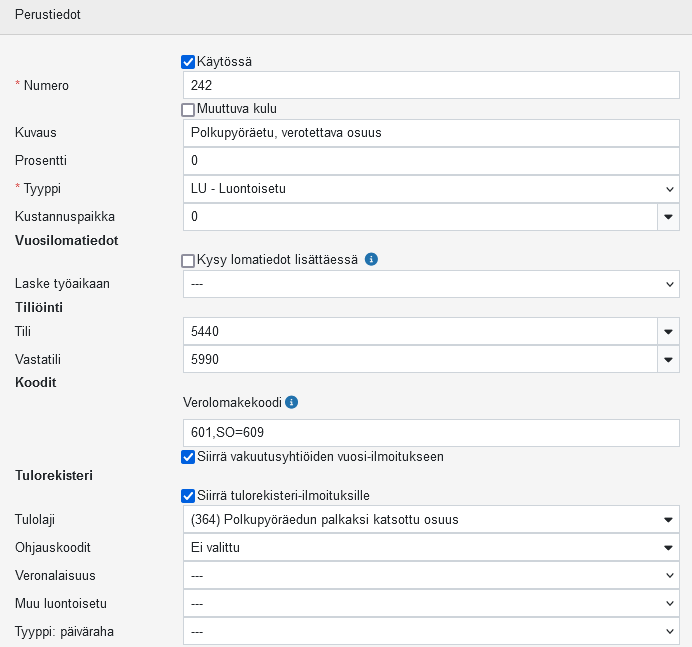This screenshot has width=692, height=647.
Task: Click the Perustiedot section header
Action: coord(48,16)
